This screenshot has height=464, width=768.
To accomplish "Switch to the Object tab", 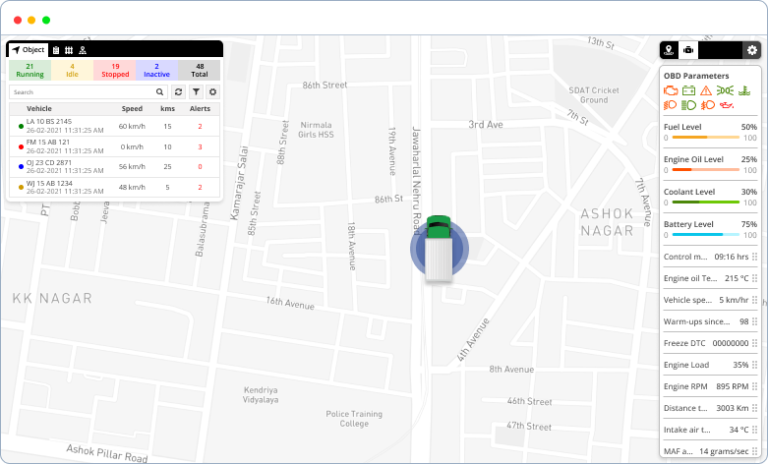I will [x=28, y=49].
